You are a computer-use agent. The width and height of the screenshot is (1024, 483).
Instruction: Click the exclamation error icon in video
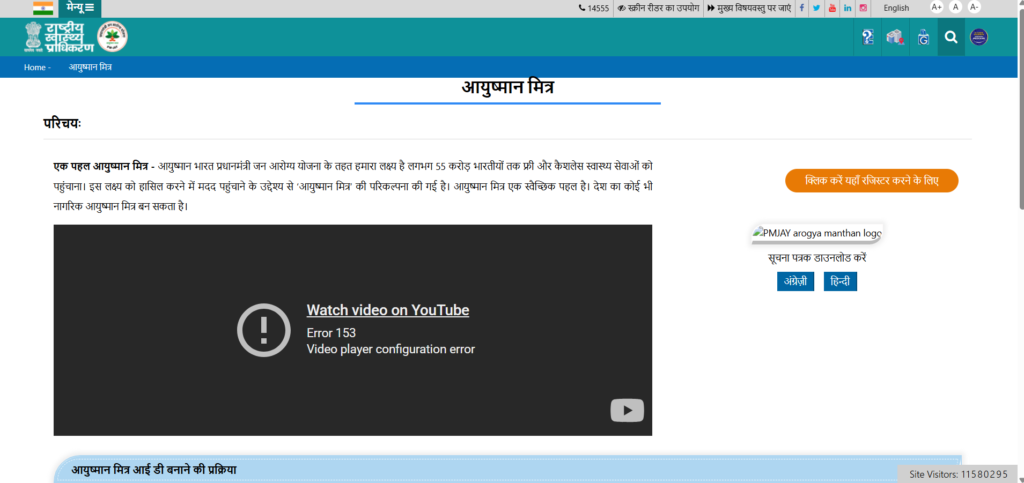(263, 330)
